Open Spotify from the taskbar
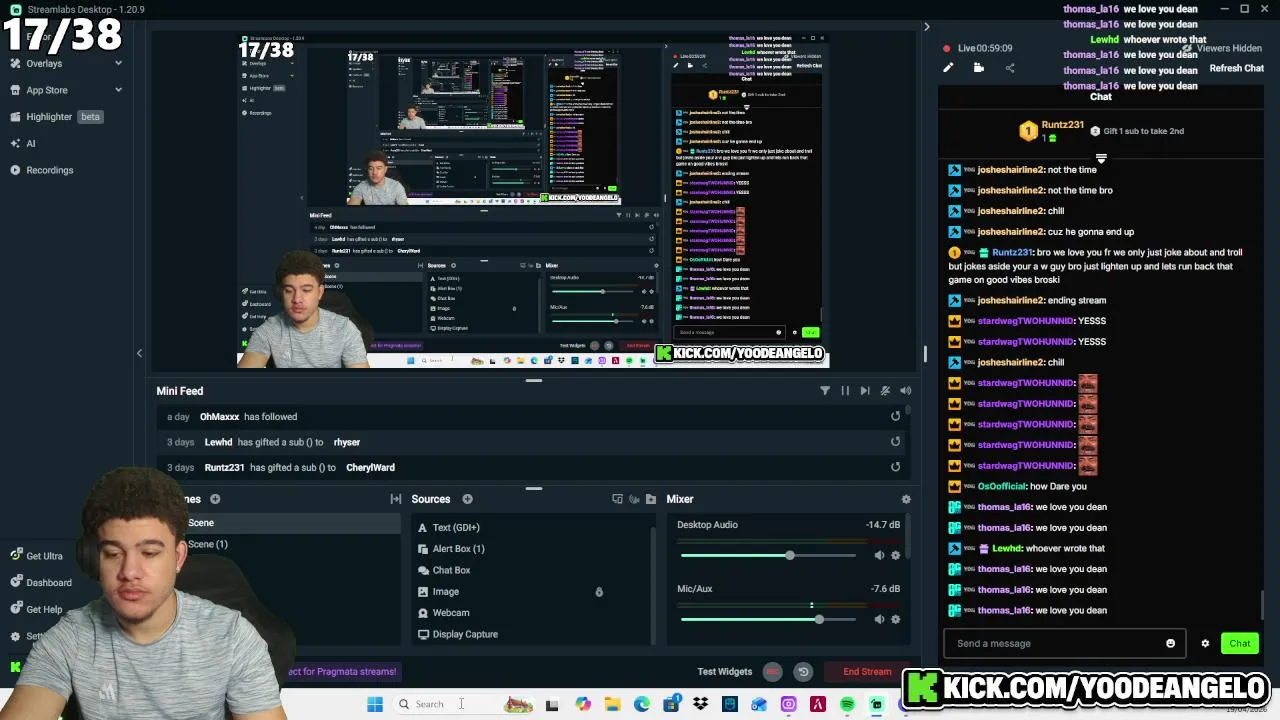The height and width of the screenshot is (720, 1280). click(x=847, y=704)
